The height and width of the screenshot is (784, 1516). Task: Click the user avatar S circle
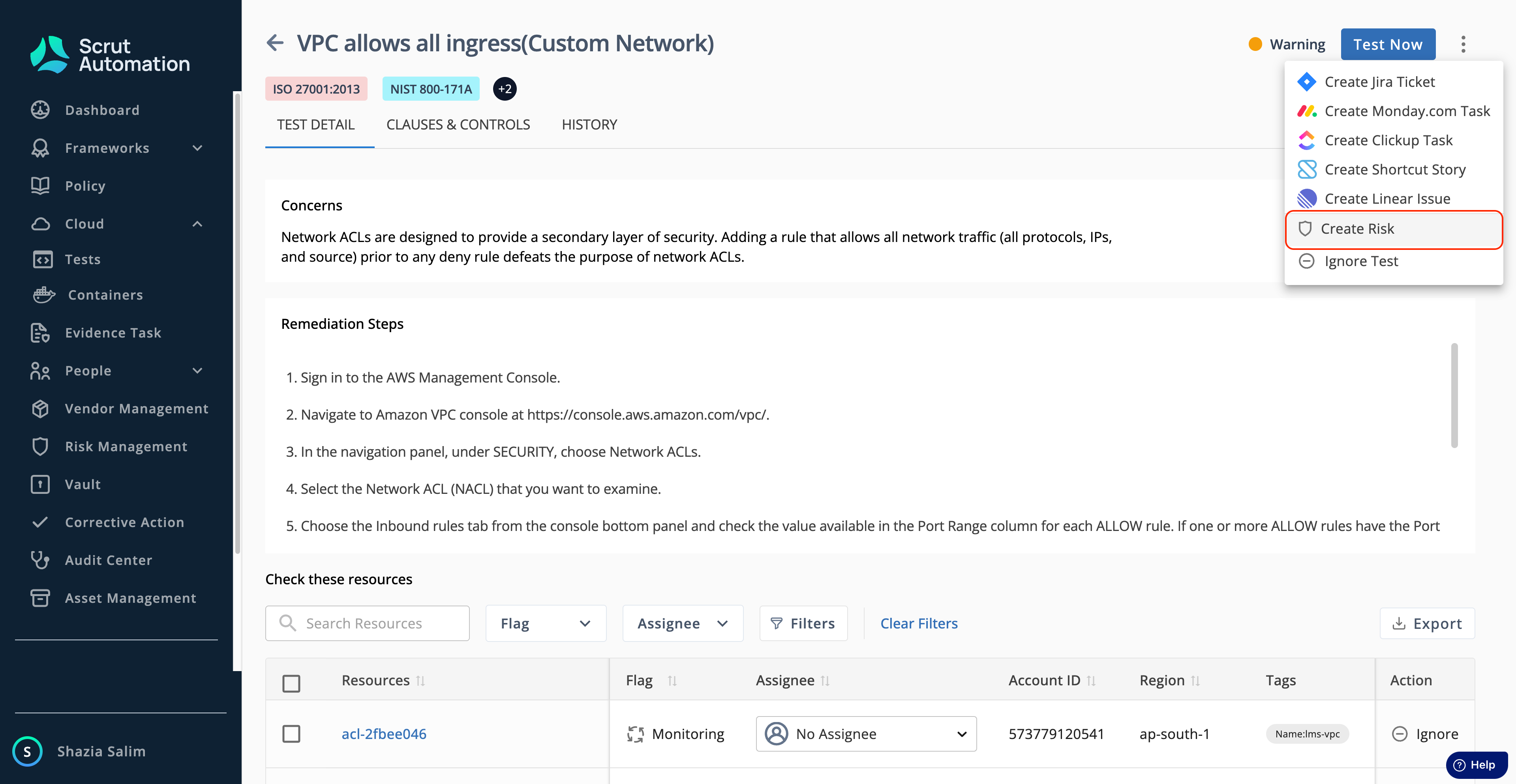27,752
